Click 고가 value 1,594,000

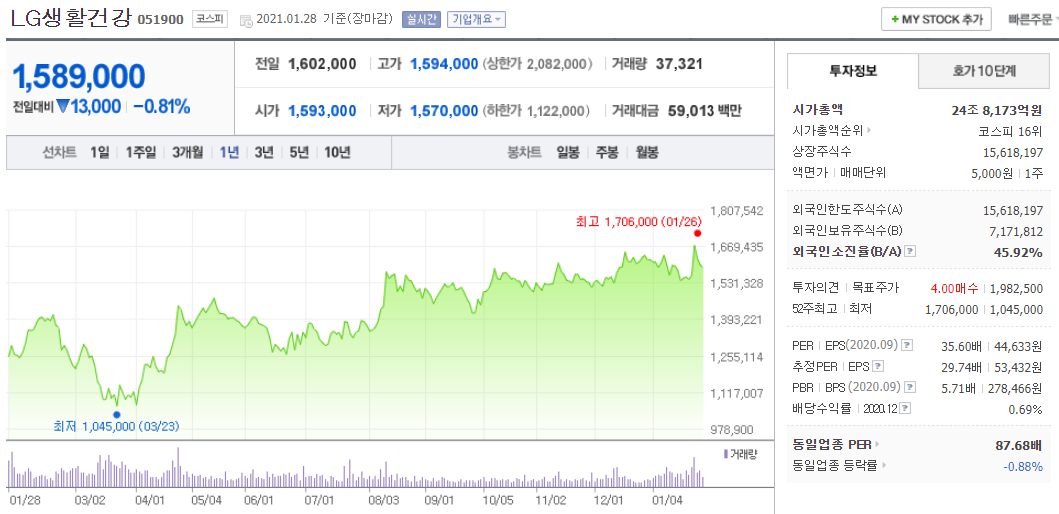click(444, 64)
